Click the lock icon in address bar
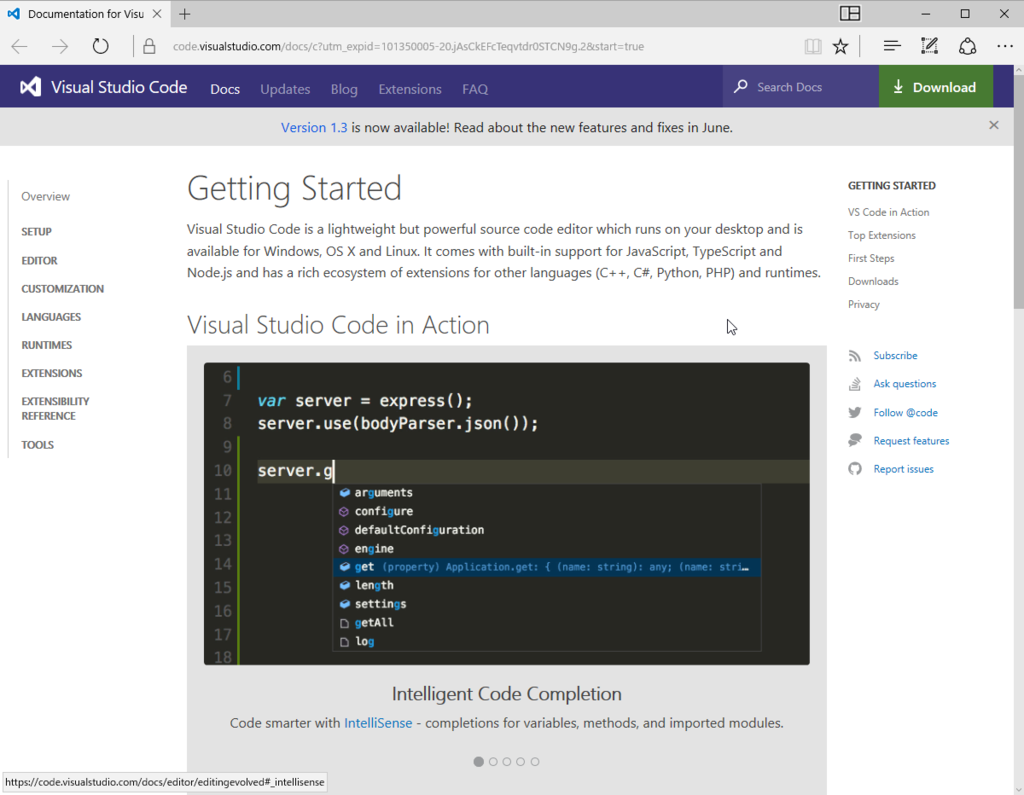 coord(149,46)
